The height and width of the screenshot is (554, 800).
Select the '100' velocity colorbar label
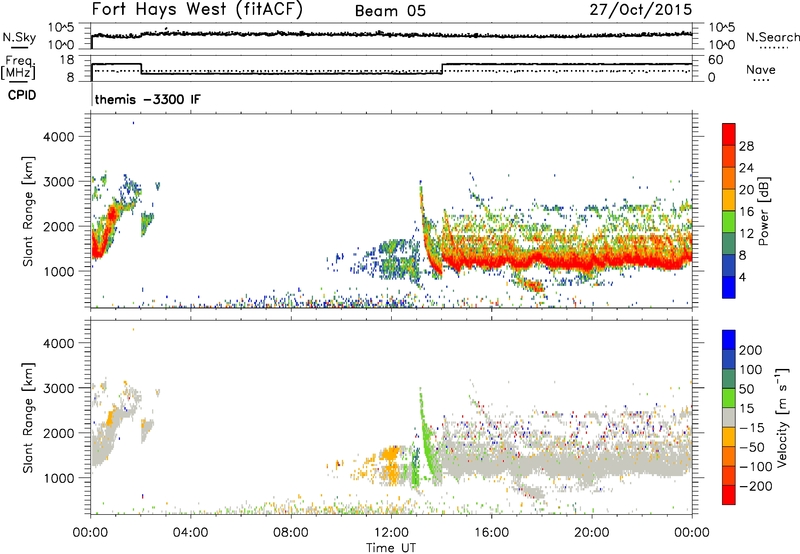click(751, 370)
